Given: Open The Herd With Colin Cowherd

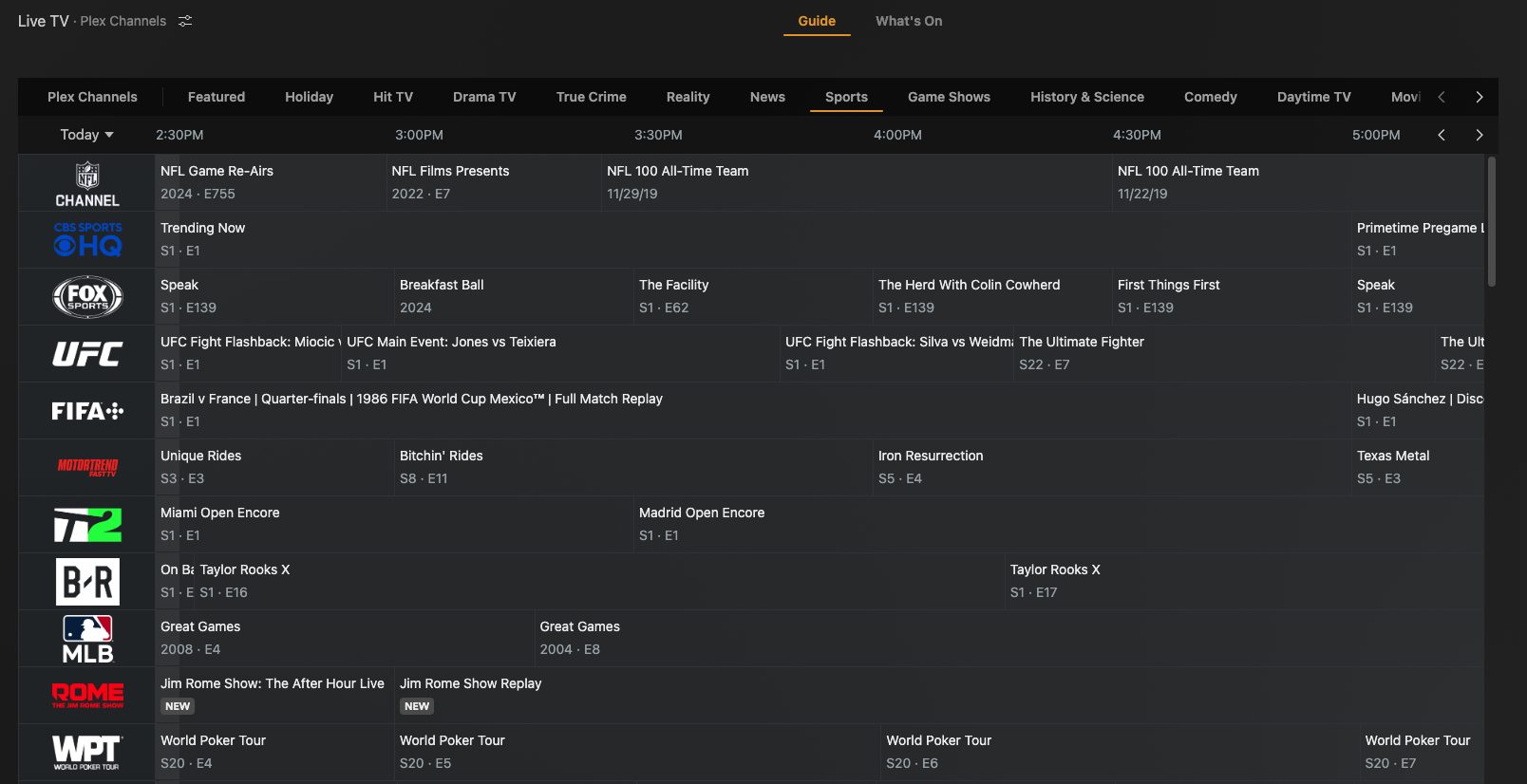Looking at the screenshot, I should (992, 296).
